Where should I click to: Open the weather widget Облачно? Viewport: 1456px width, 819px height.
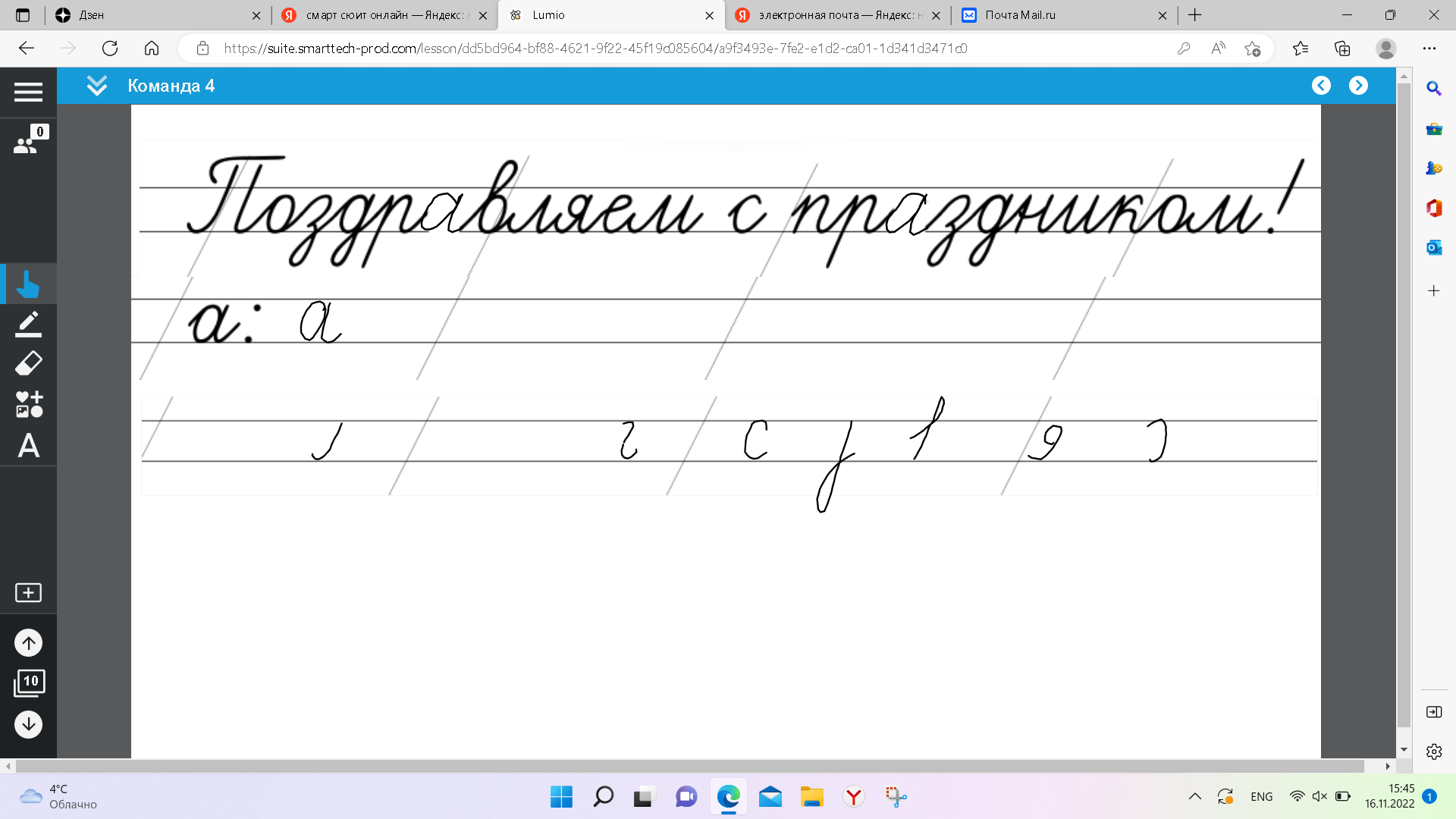[x=59, y=796]
